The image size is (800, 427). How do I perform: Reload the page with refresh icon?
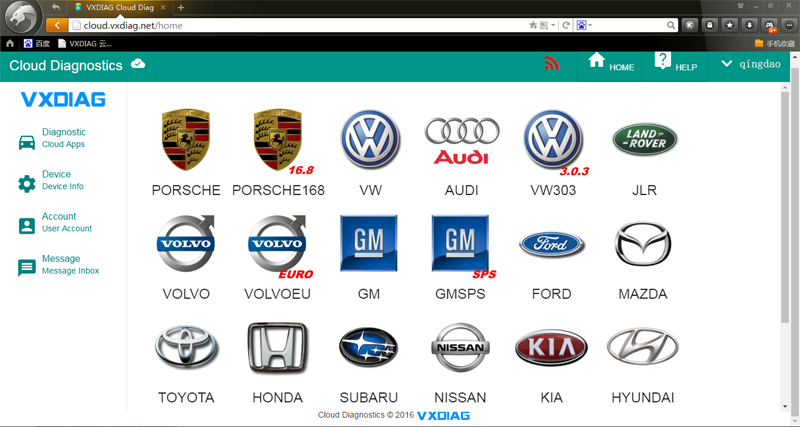(x=565, y=25)
